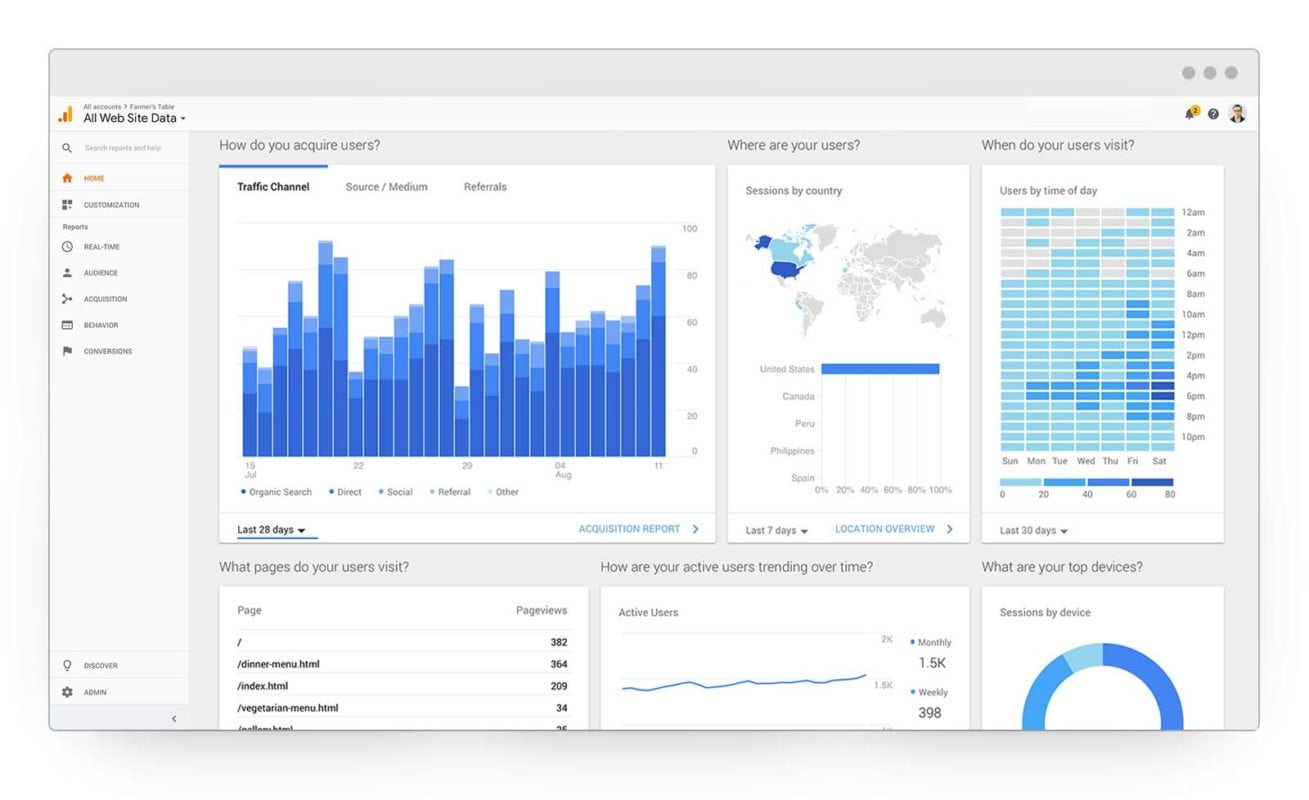
Task: Switch to Source / Medium tab
Action: tap(386, 187)
